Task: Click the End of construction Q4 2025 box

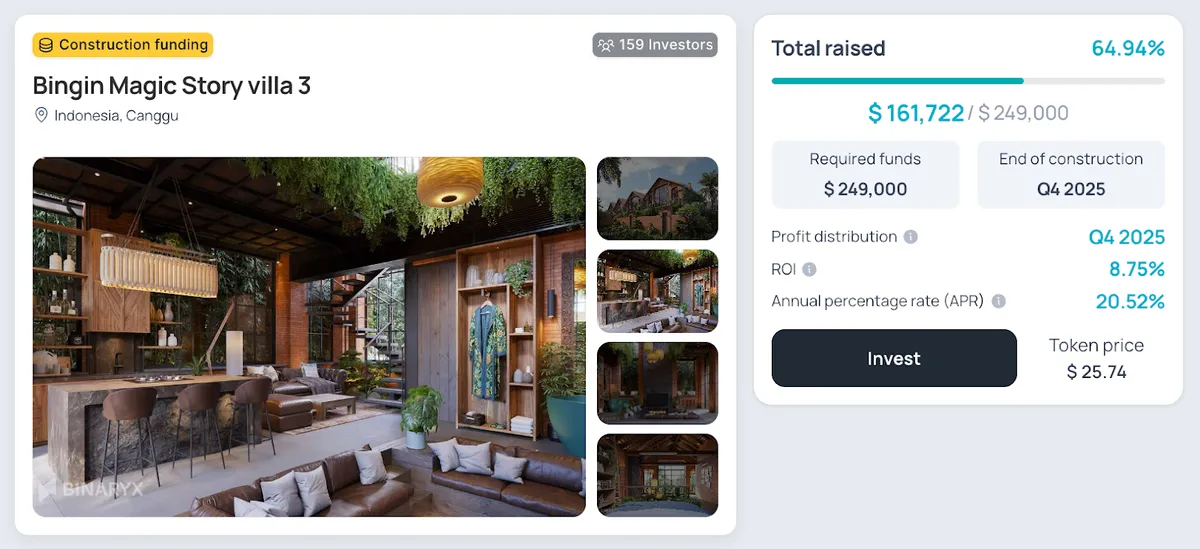Action: pyautogui.click(x=1070, y=174)
